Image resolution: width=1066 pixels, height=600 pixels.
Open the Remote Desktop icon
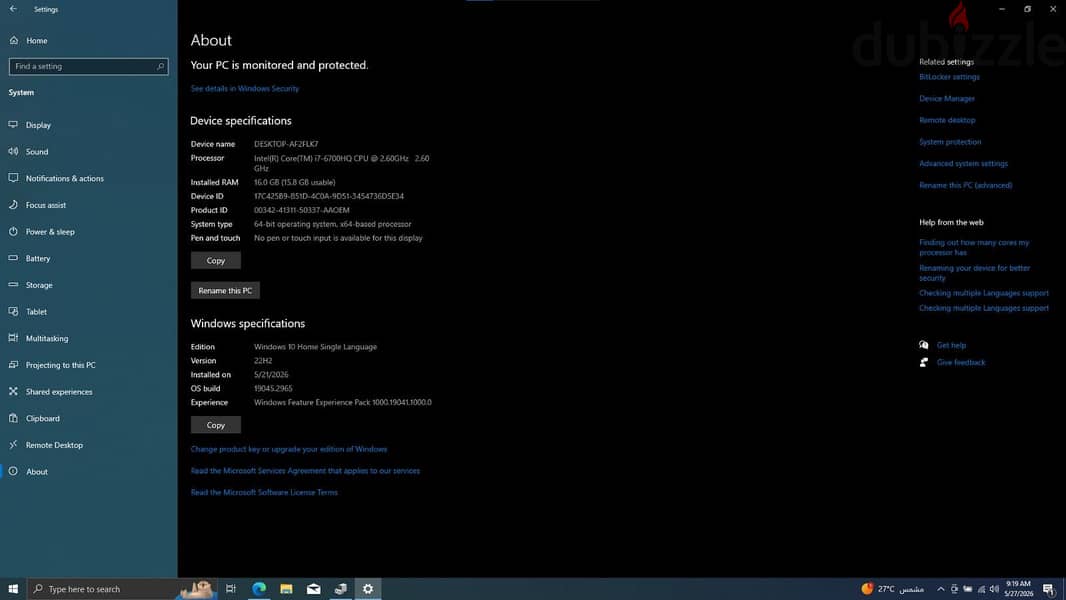click(13, 444)
